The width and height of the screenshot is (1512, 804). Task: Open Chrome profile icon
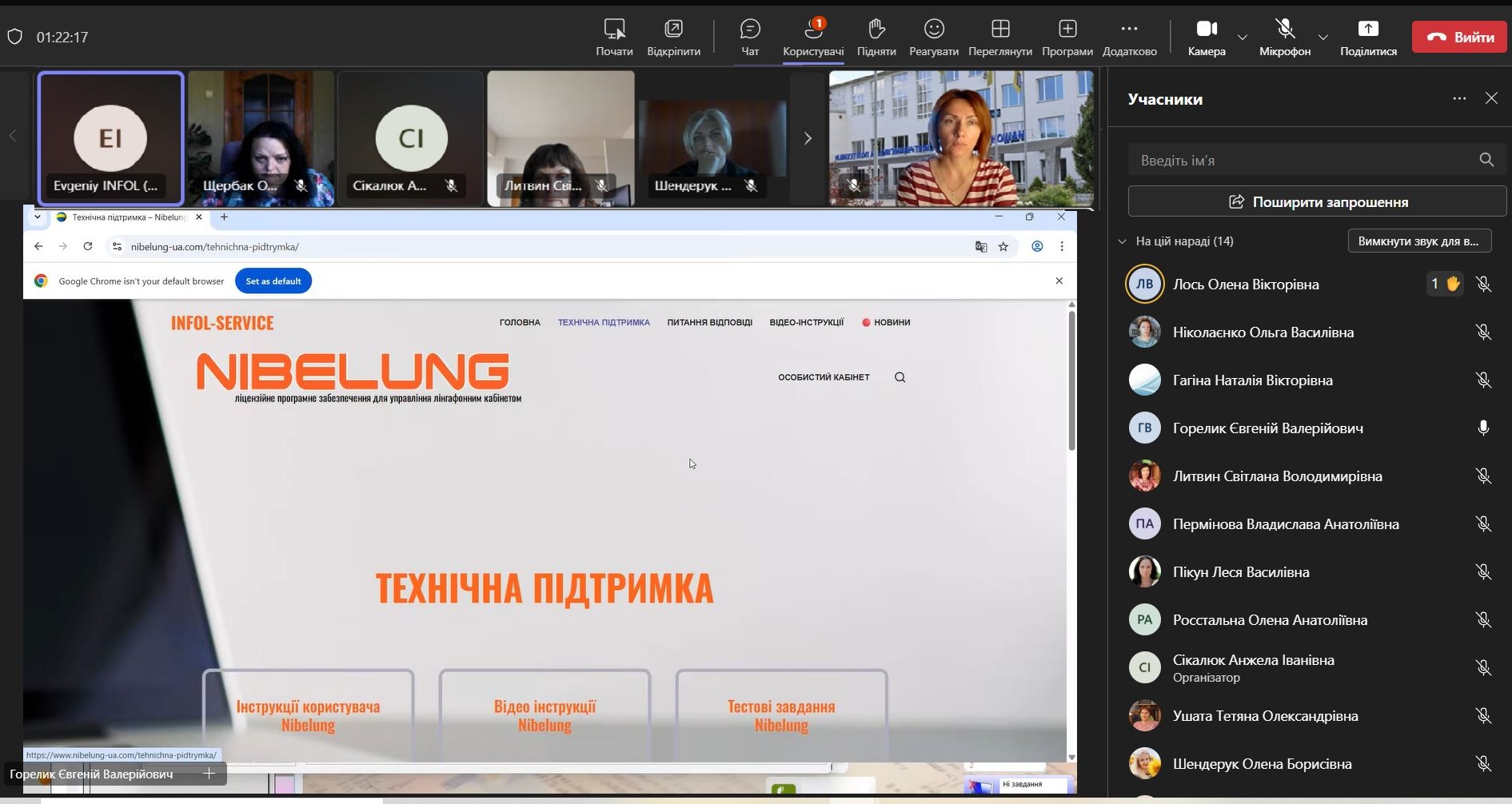[1037, 246]
